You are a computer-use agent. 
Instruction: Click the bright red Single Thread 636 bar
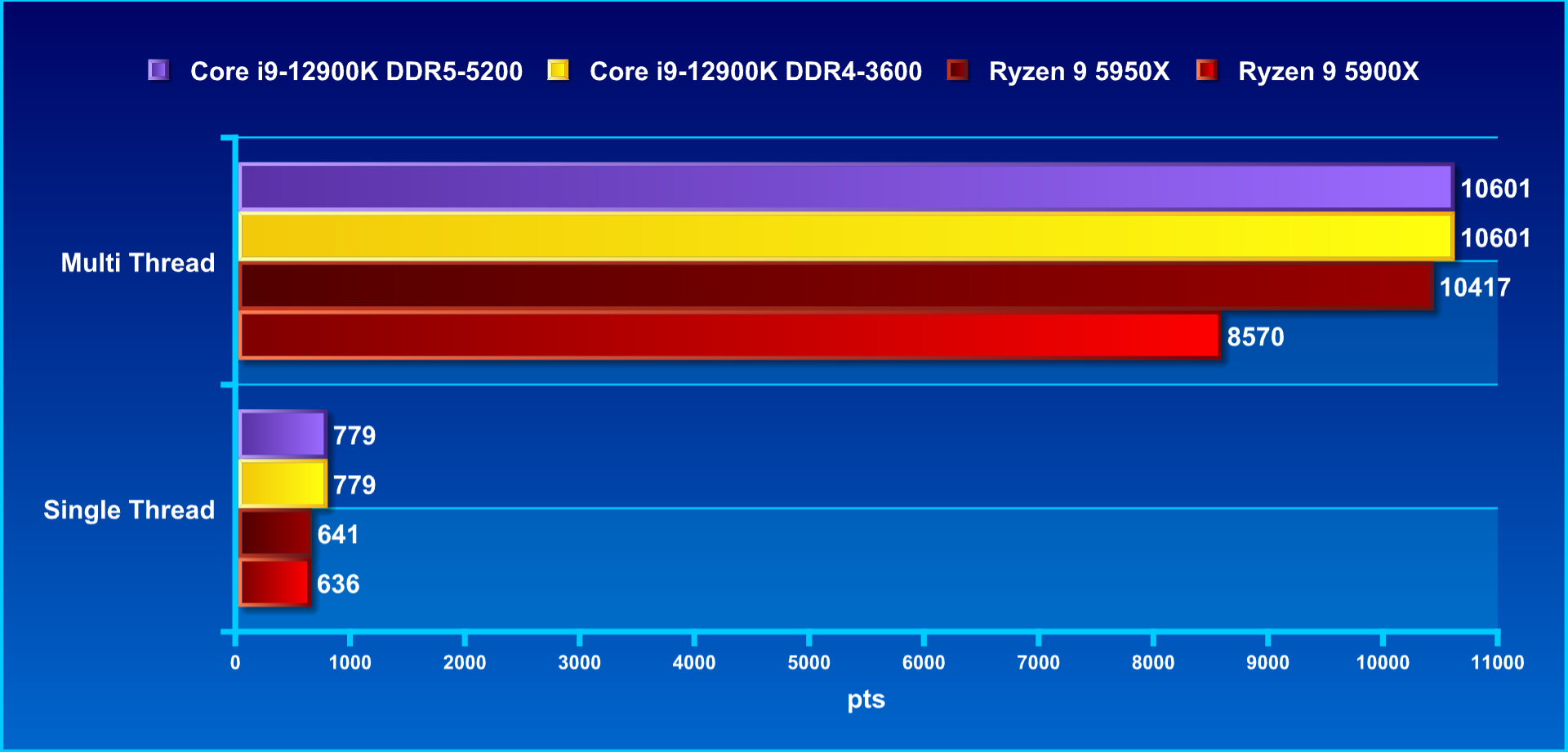tap(274, 583)
